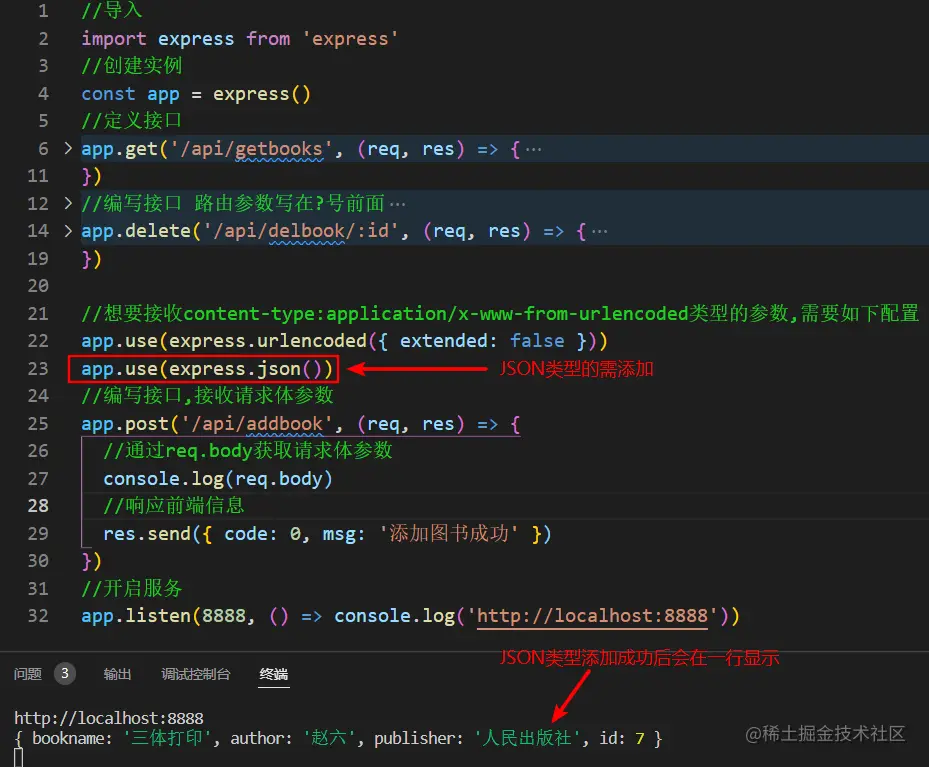Click ellipsis after getbooks folded block
This screenshot has height=767, width=929.
(x=533, y=149)
